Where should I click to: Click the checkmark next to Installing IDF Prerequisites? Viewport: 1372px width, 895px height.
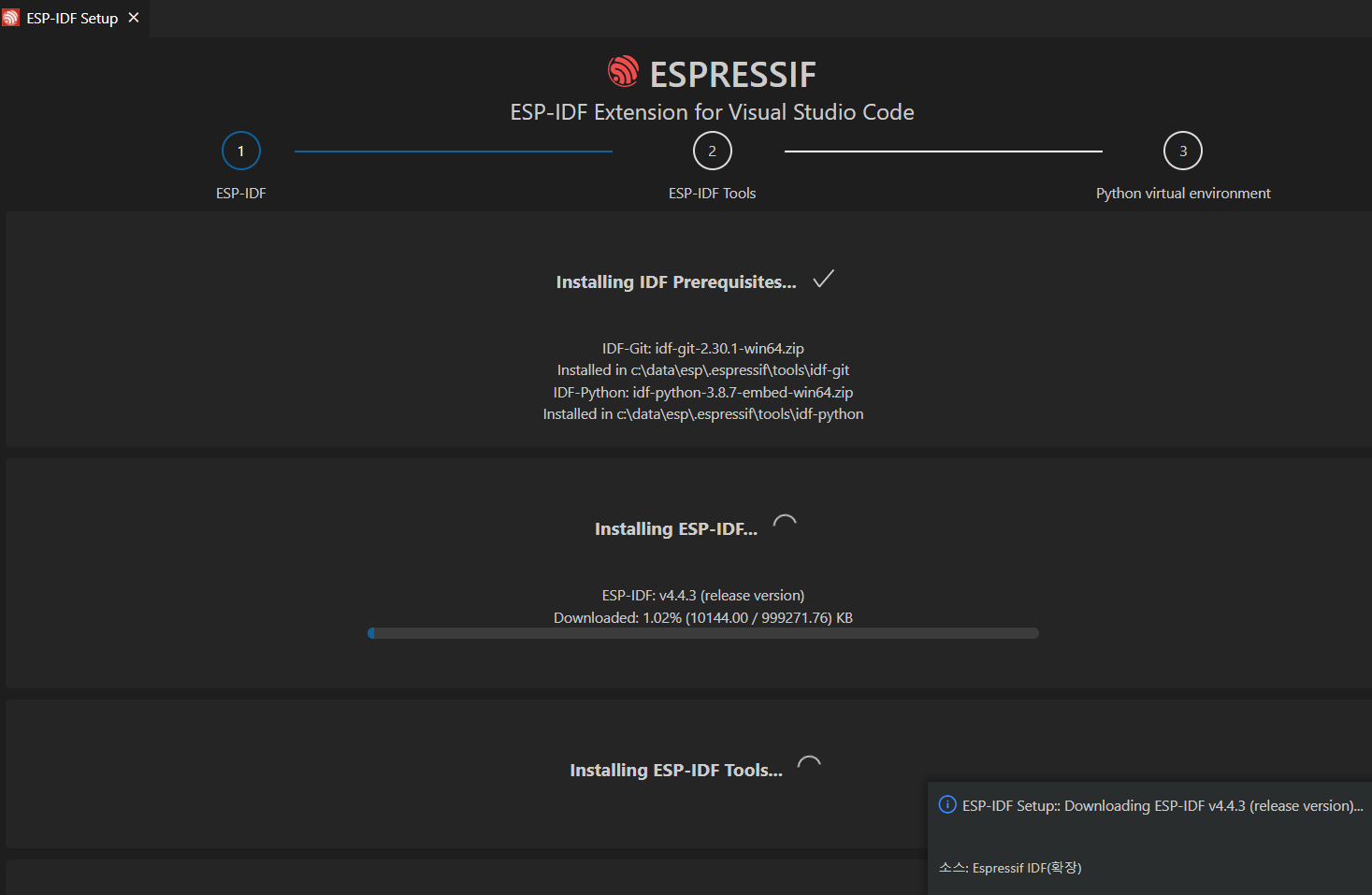[824, 279]
